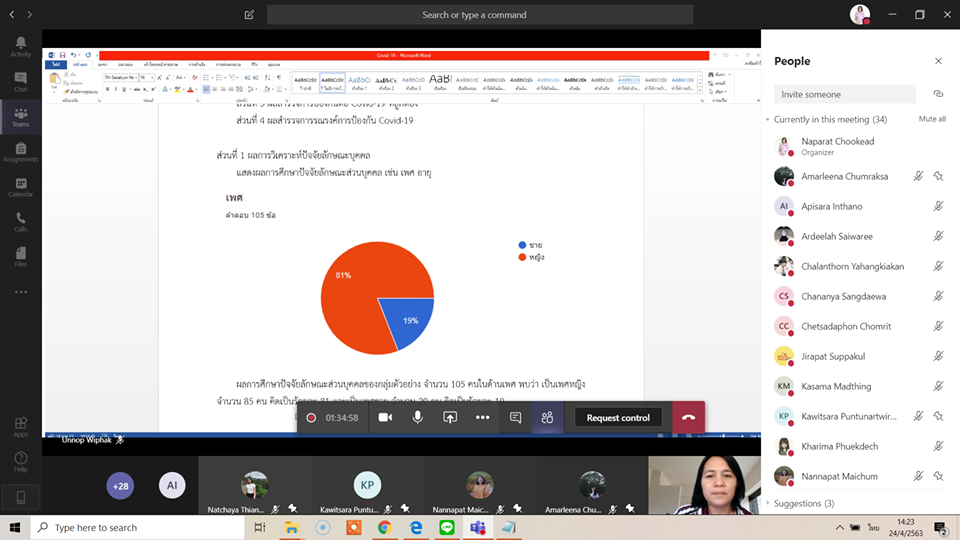960x540 pixels.
Task: Toggle the microphone mute
Action: pos(418,418)
